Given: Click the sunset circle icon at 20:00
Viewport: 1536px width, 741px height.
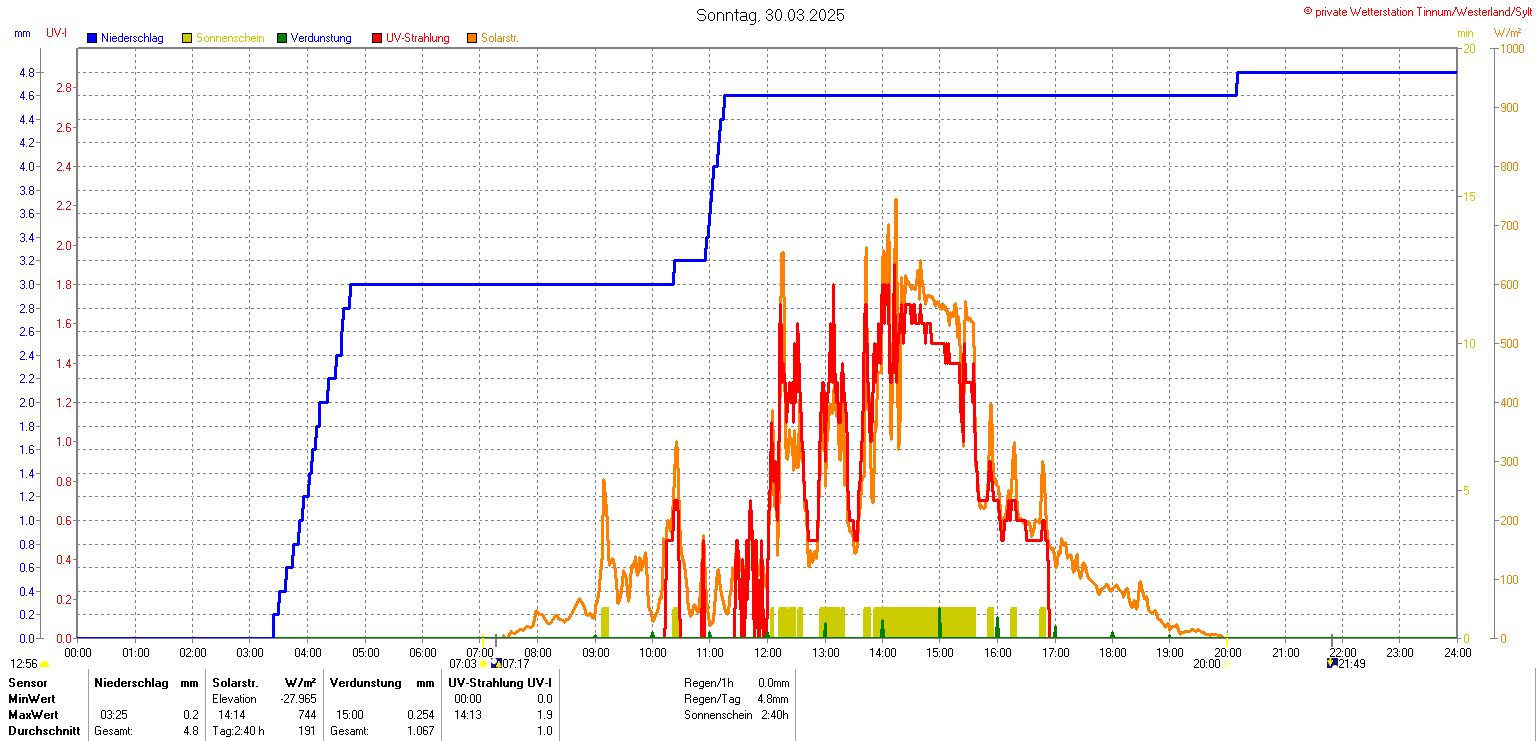Looking at the screenshot, I should 1226,663.
